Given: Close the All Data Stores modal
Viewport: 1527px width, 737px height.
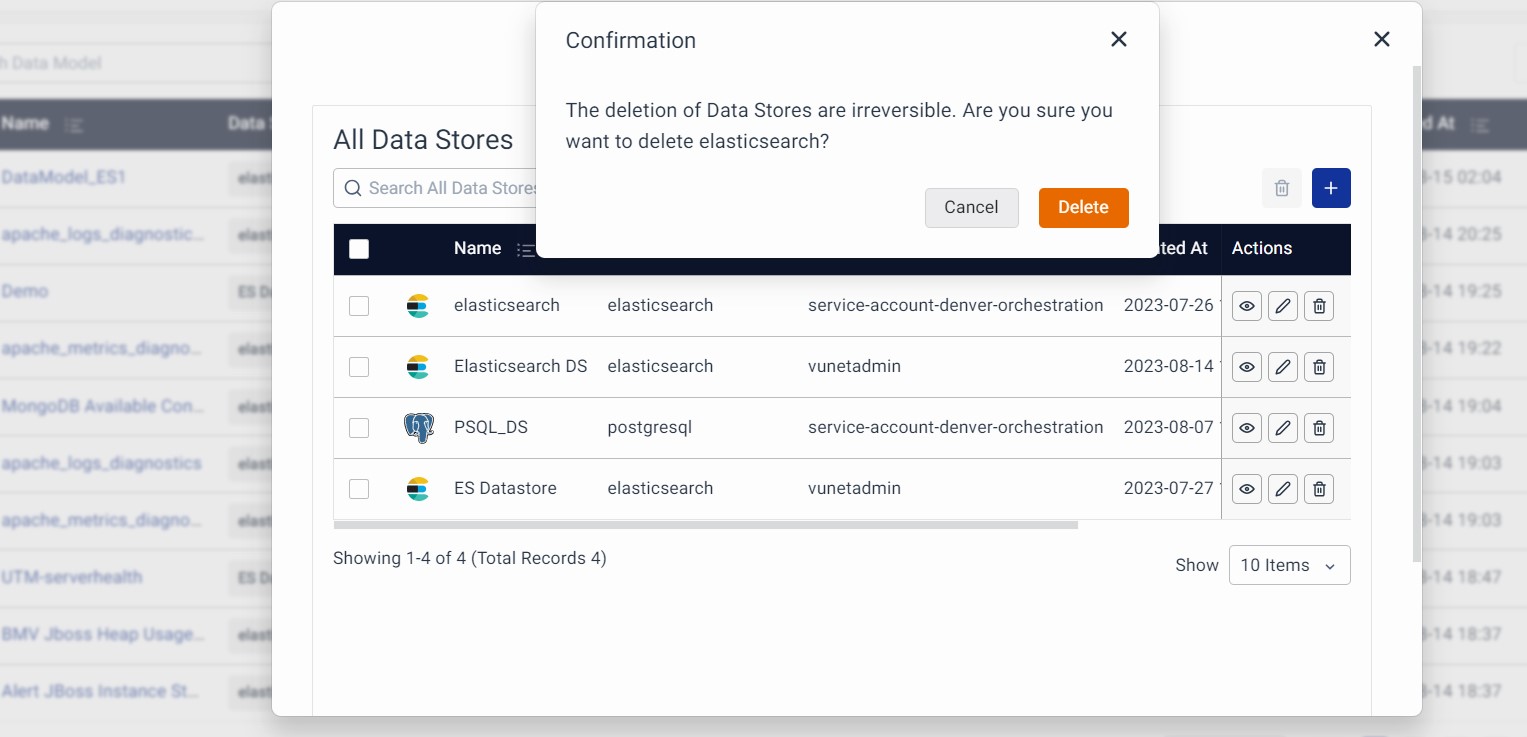Looking at the screenshot, I should point(1381,39).
